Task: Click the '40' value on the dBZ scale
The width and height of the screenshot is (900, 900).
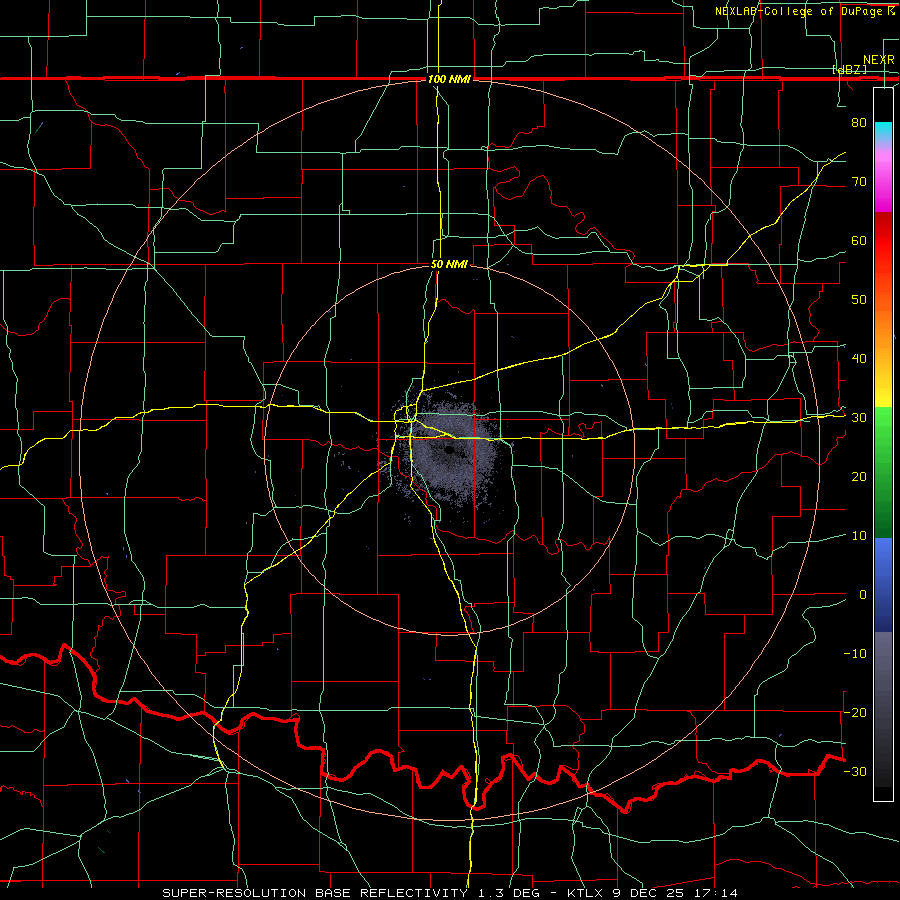Action: tap(859, 359)
